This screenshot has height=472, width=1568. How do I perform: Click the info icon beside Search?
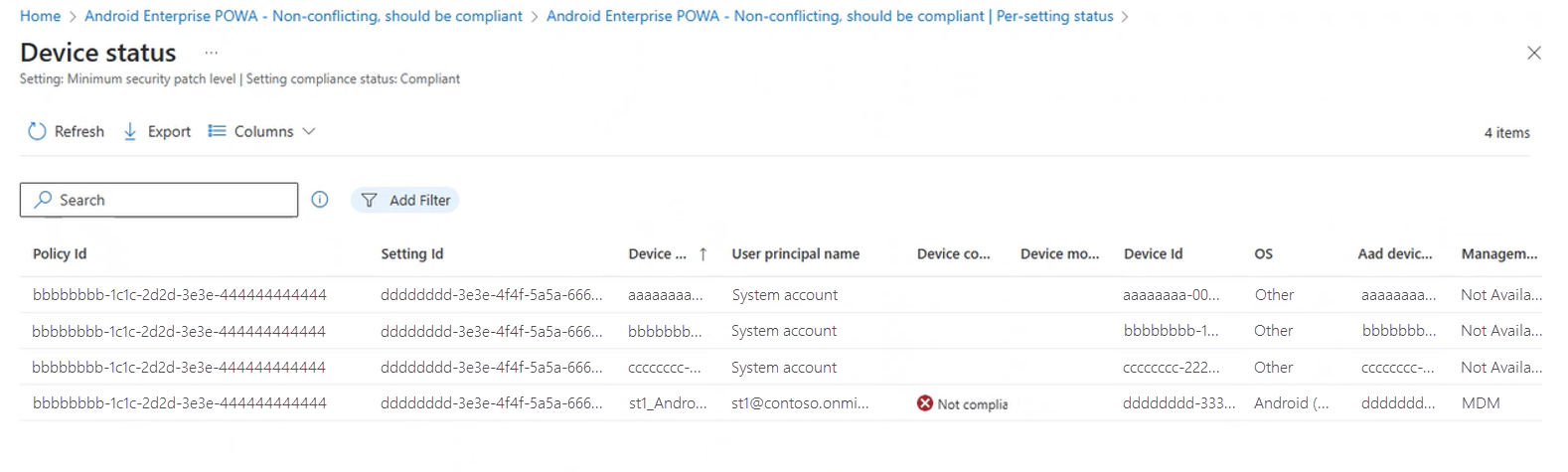click(x=320, y=200)
